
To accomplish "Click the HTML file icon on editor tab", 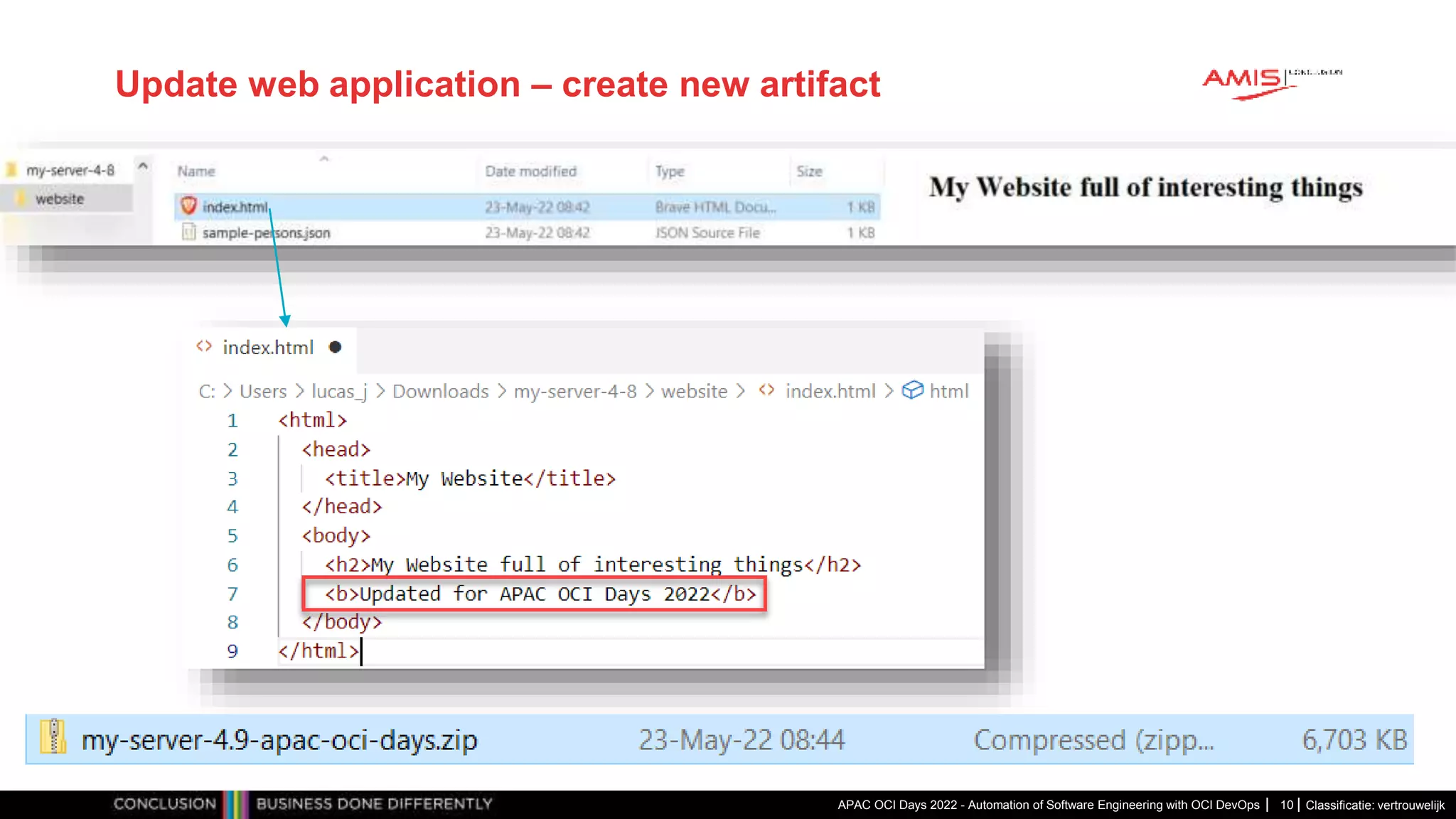I will click(204, 346).
